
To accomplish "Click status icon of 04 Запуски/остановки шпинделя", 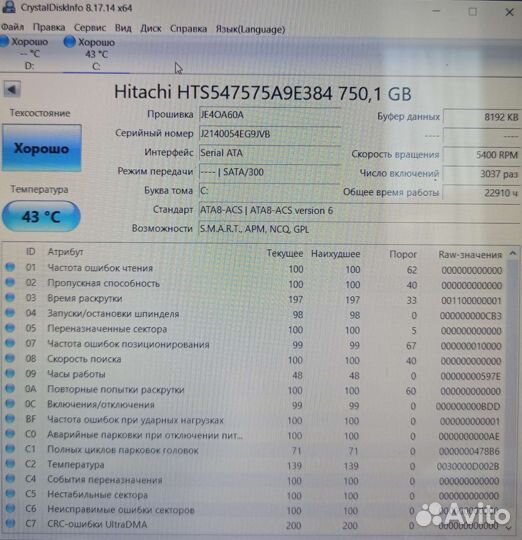I will [10, 312].
